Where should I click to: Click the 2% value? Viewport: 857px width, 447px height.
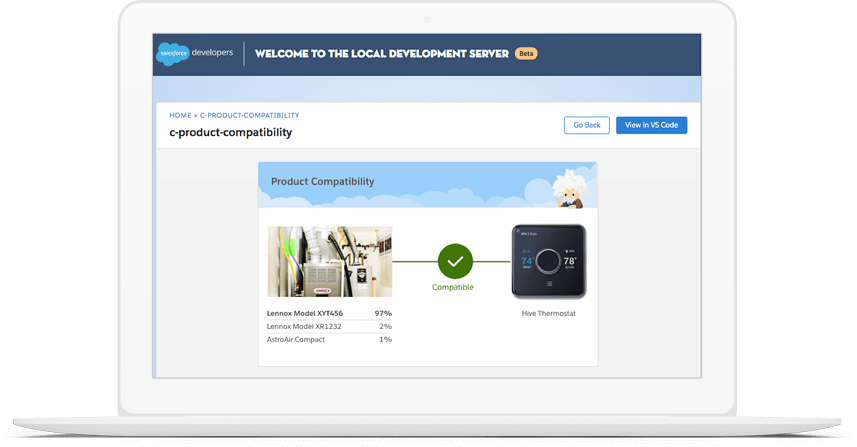385,326
